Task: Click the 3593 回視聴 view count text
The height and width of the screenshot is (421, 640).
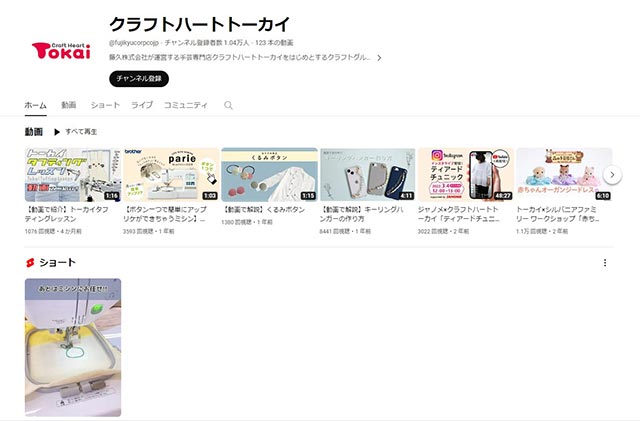Action: (x=138, y=232)
